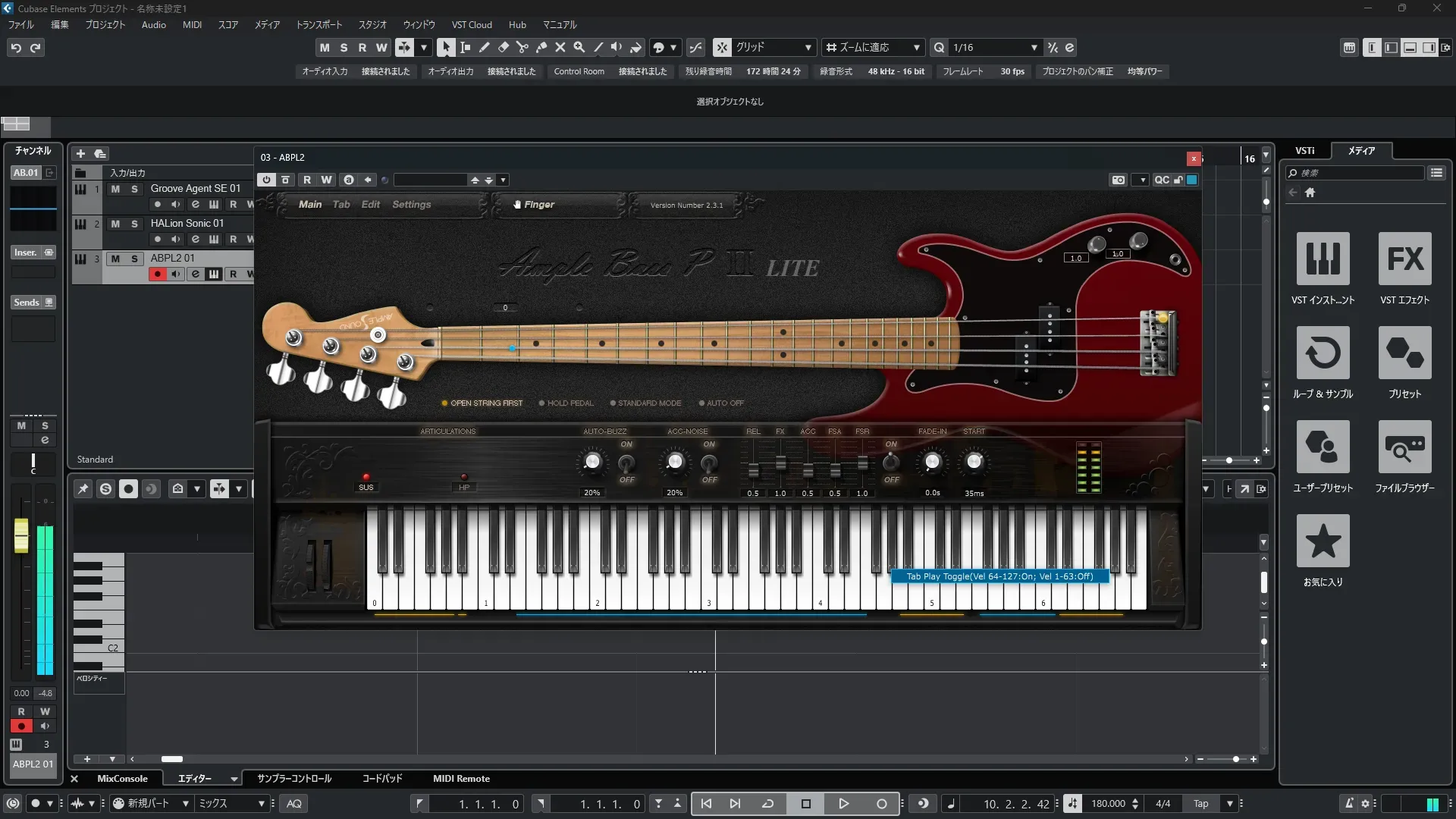The height and width of the screenshot is (819, 1456).
Task: Toggle record enable on ABPL2 01 track
Action: point(157,275)
